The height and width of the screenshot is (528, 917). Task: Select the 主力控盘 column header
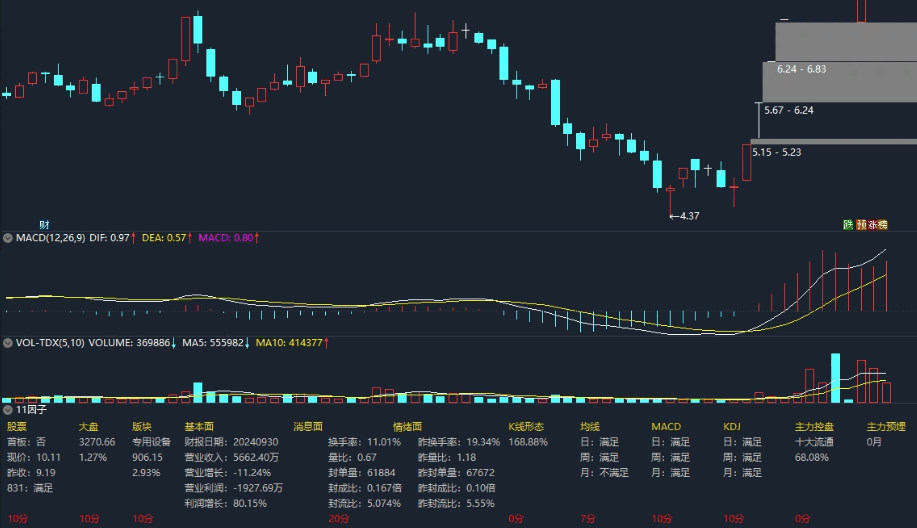tap(815, 427)
